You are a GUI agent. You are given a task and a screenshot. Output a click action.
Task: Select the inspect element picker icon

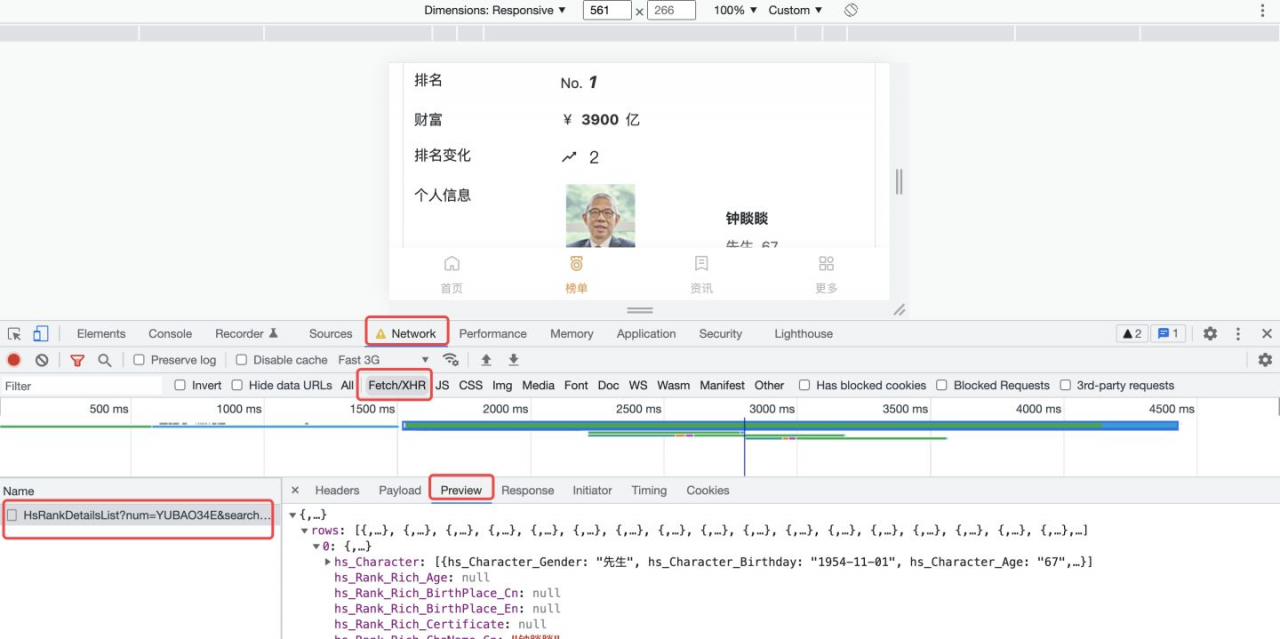click(15, 334)
